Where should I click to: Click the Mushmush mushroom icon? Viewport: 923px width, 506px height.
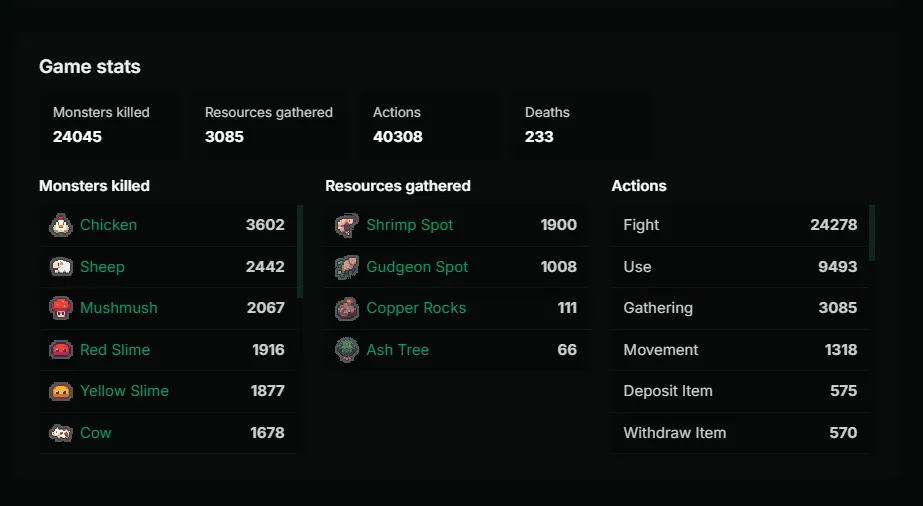(x=61, y=308)
